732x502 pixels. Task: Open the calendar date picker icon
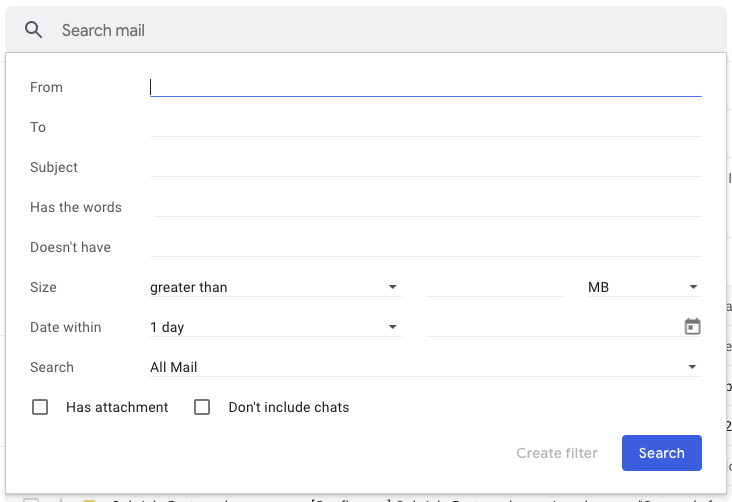(692, 327)
